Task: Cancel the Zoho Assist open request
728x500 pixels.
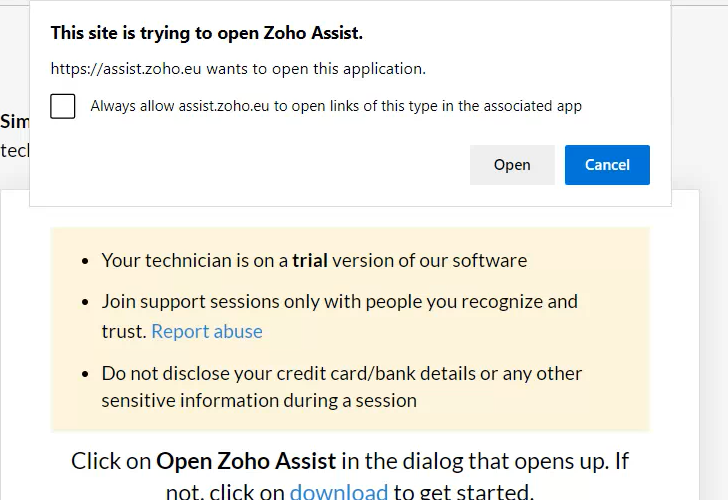Action: (607, 165)
